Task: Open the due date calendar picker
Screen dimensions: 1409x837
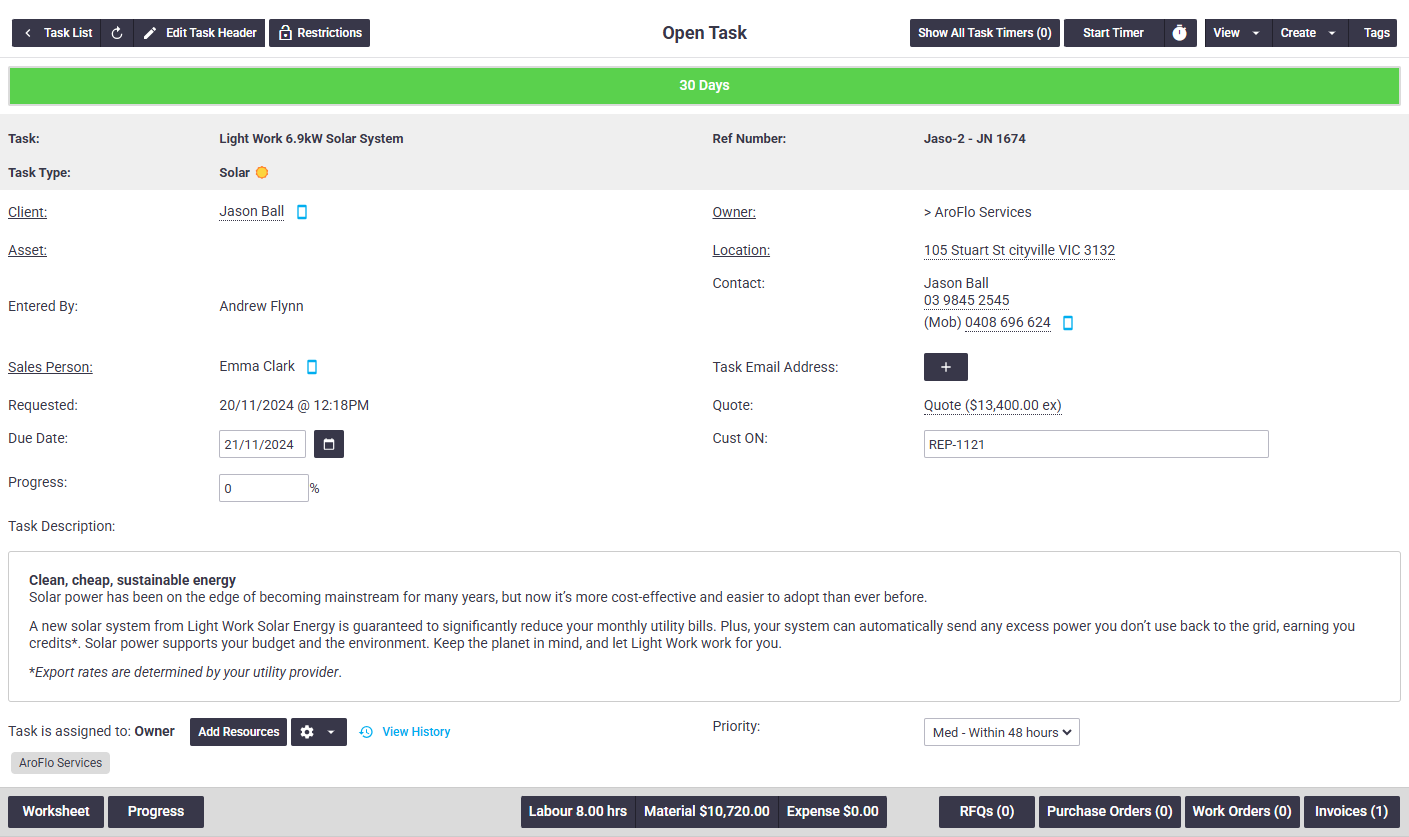Action: (x=329, y=444)
